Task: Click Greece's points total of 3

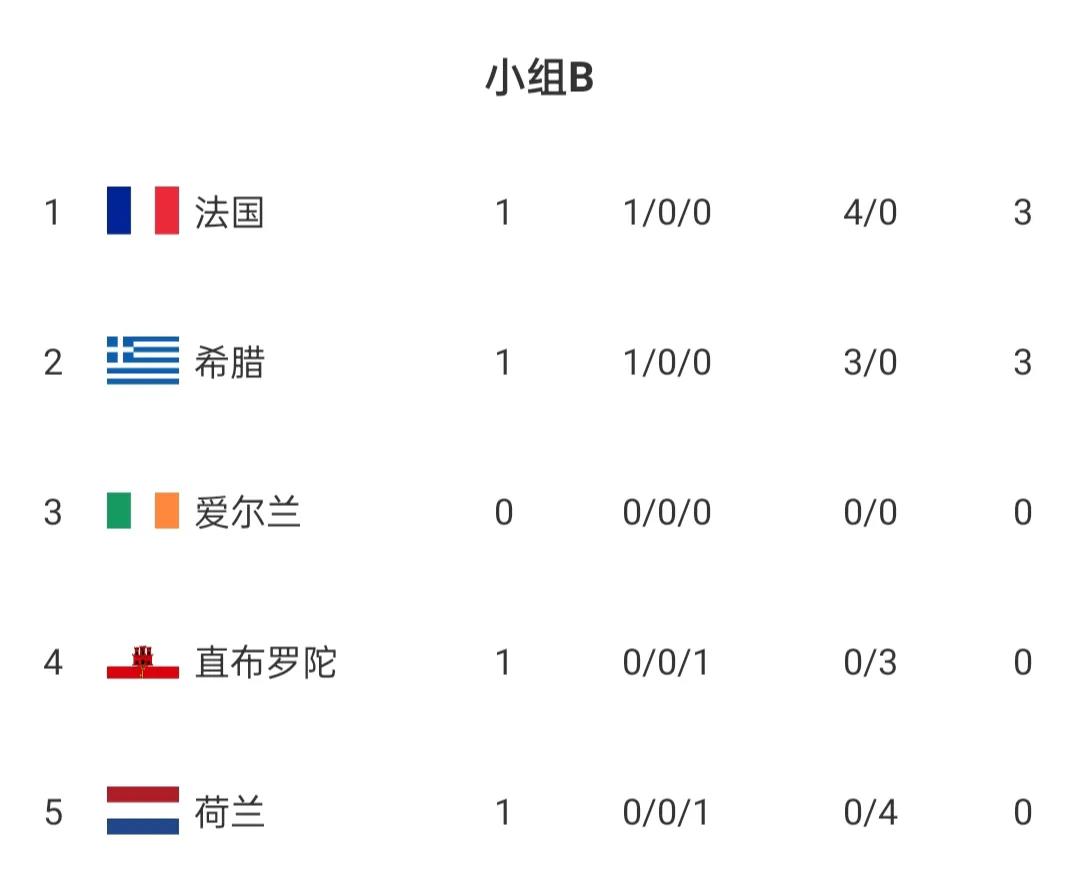Action: click(x=1021, y=362)
